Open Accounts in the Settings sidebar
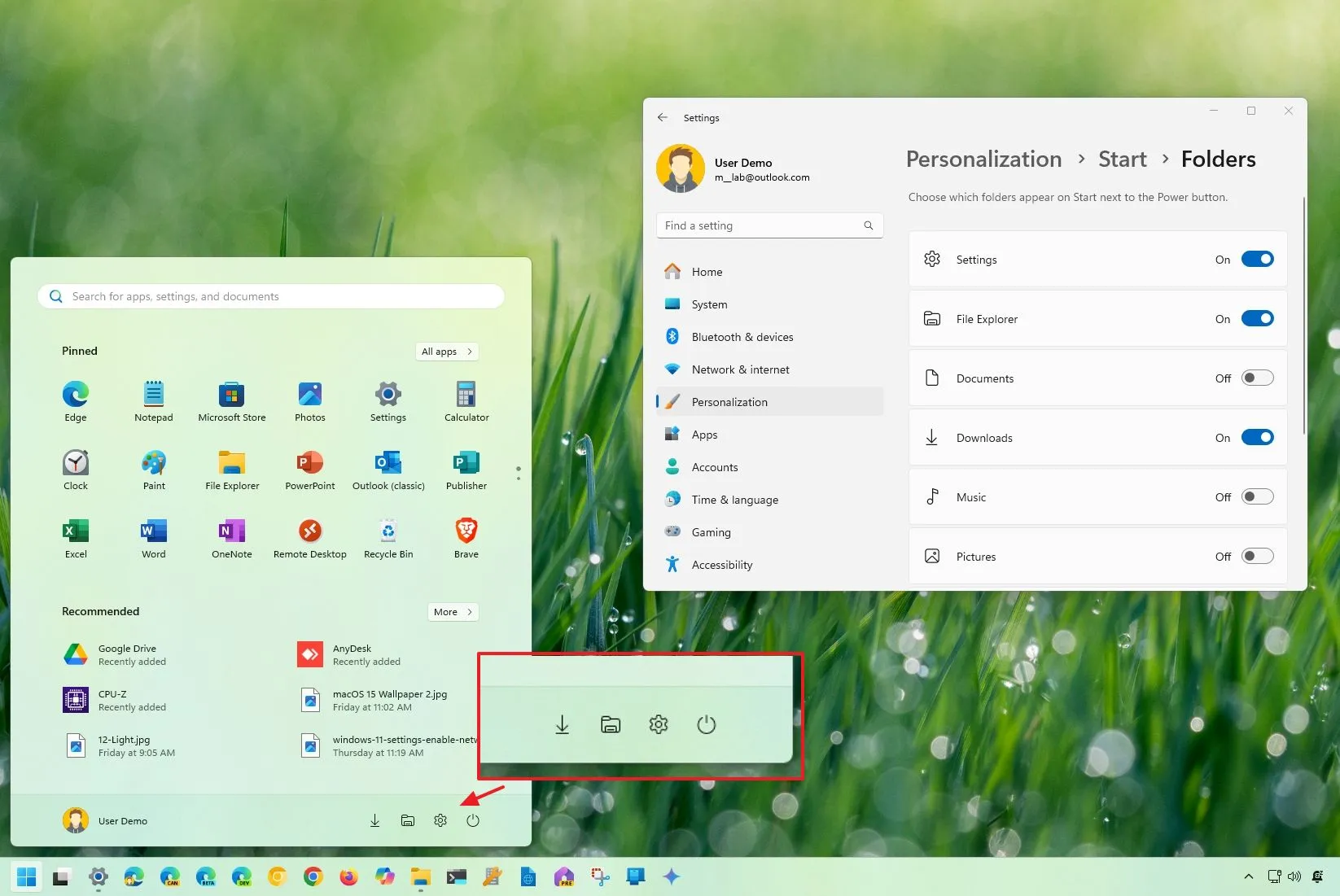 [x=714, y=466]
